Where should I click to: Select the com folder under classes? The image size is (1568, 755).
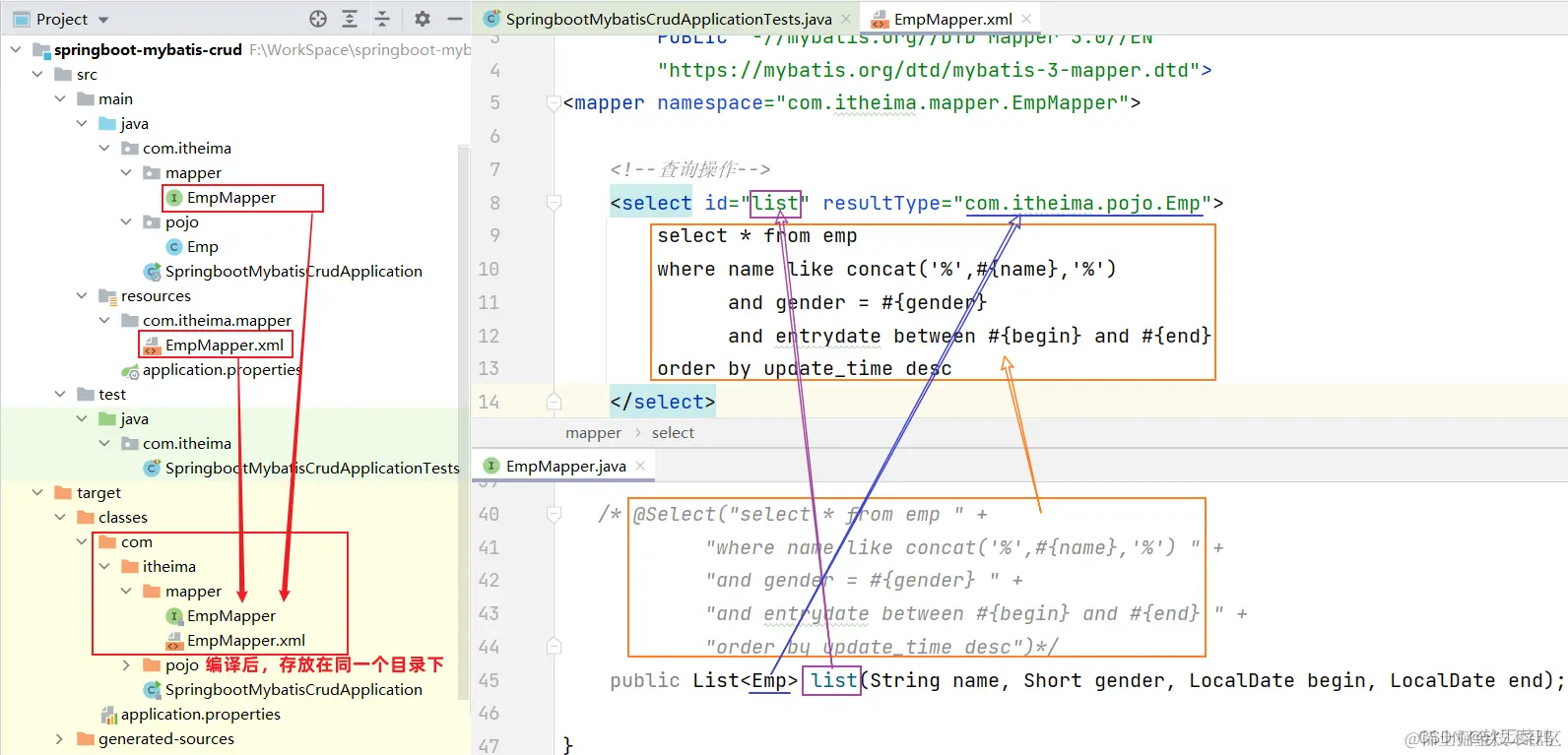136,541
